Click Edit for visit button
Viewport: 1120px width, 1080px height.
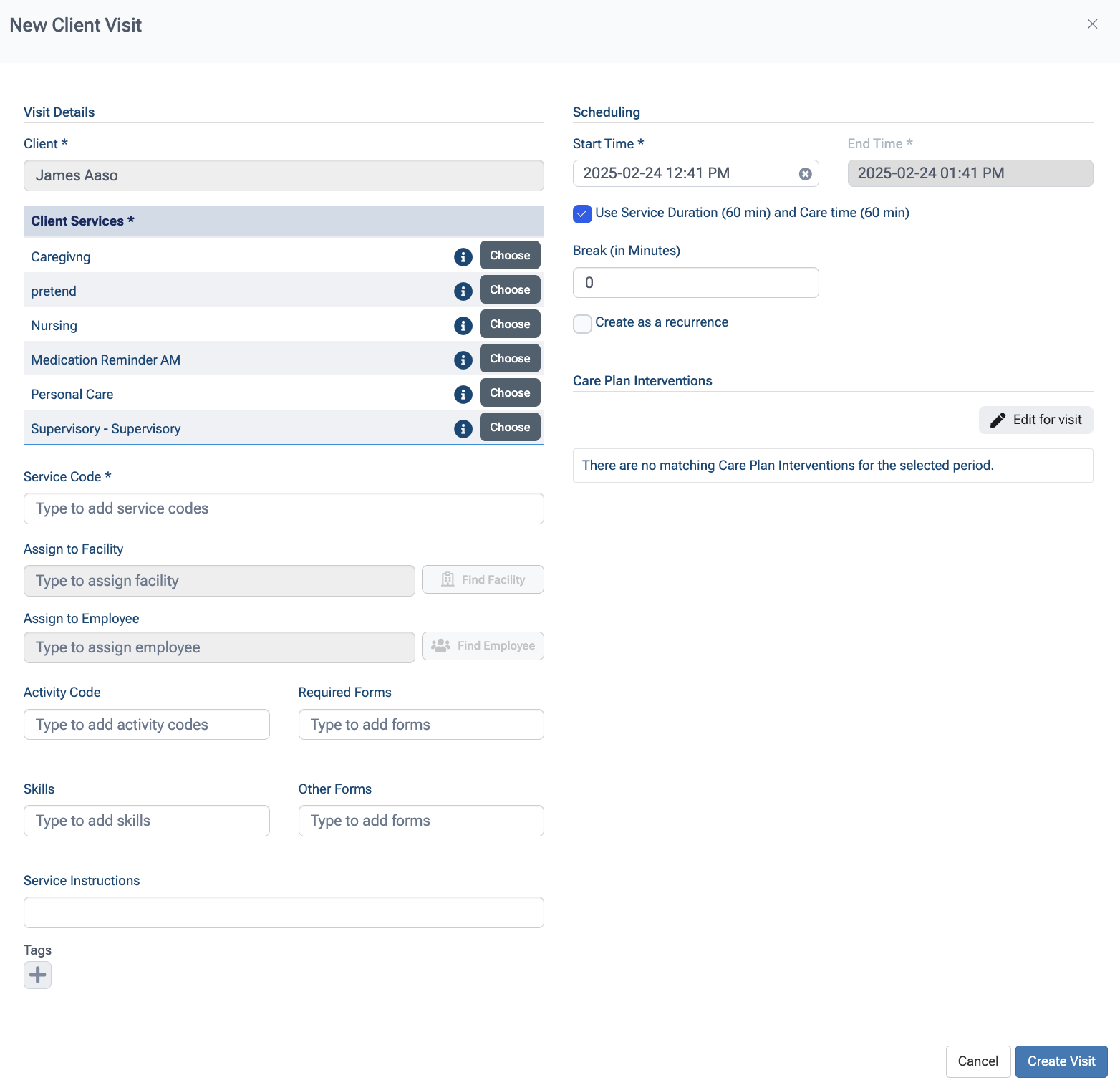[1035, 420]
